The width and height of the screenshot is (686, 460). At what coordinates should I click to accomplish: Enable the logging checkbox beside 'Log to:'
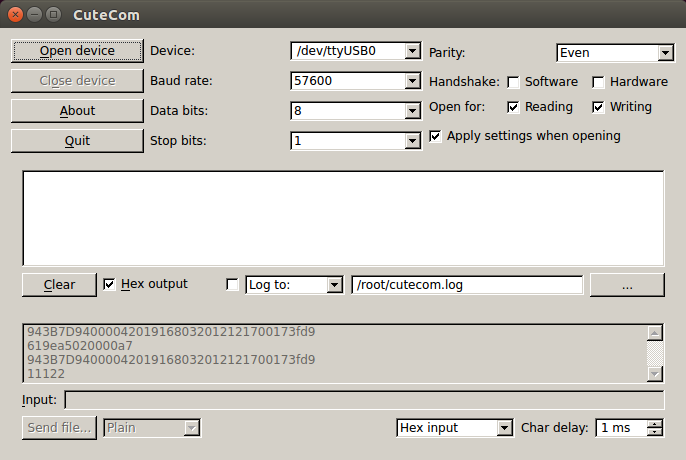[232, 285]
